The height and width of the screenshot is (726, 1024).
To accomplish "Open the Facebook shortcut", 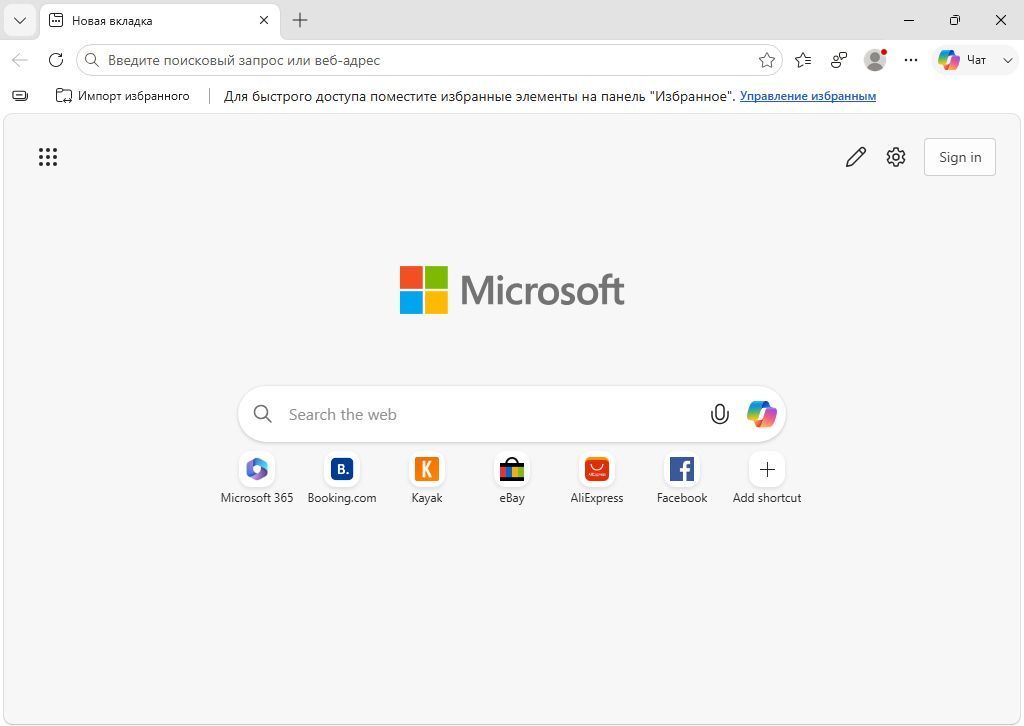I will 682,479.
